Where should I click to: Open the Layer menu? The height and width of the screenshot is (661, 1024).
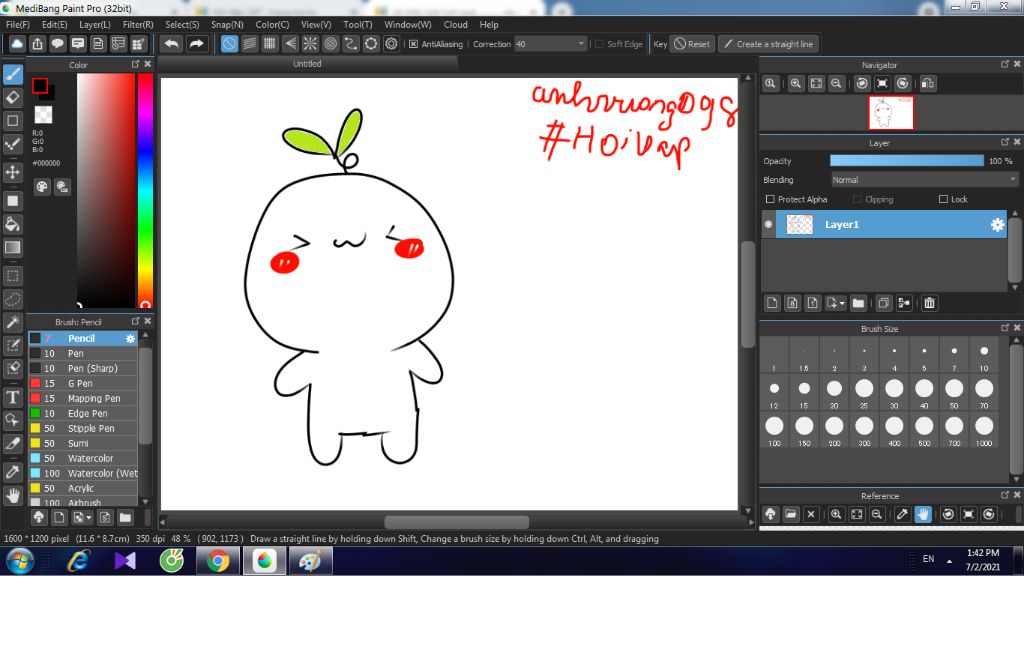[x=95, y=24]
